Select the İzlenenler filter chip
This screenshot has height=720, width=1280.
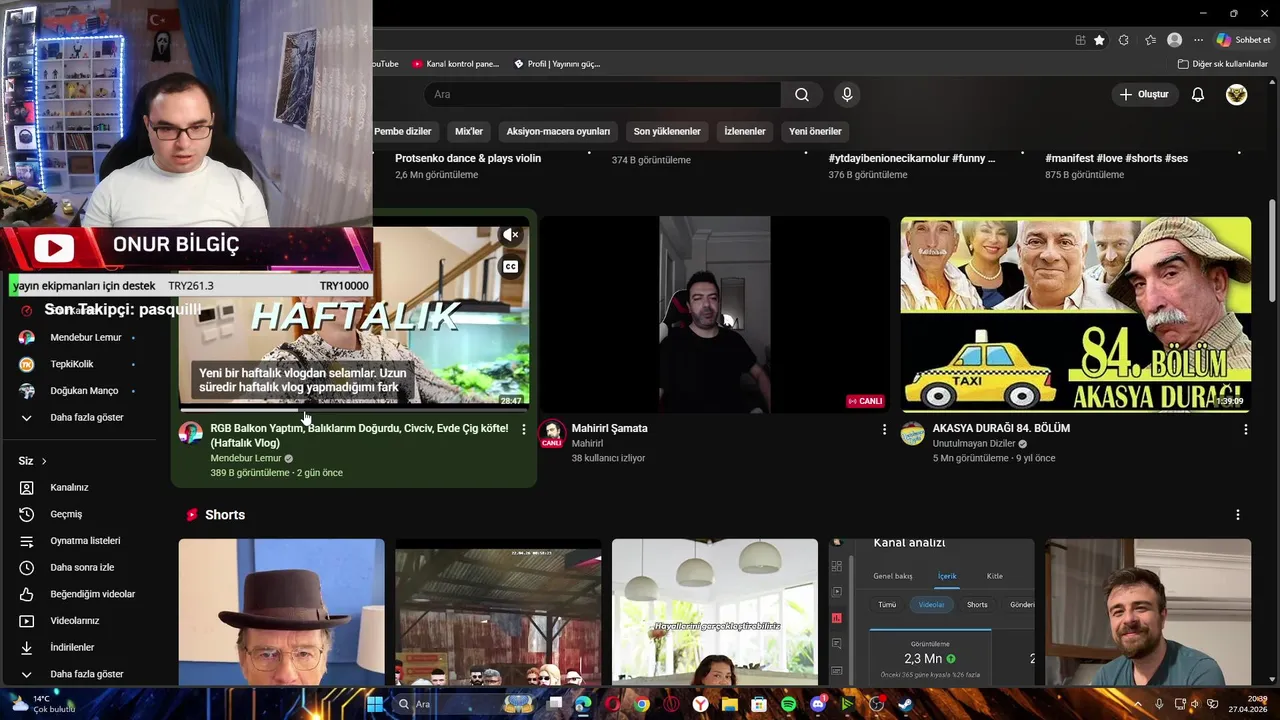pyautogui.click(x=745, y=131)
